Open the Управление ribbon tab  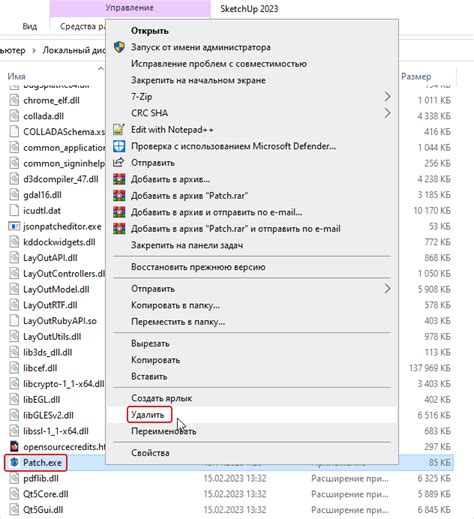[130, 8]
